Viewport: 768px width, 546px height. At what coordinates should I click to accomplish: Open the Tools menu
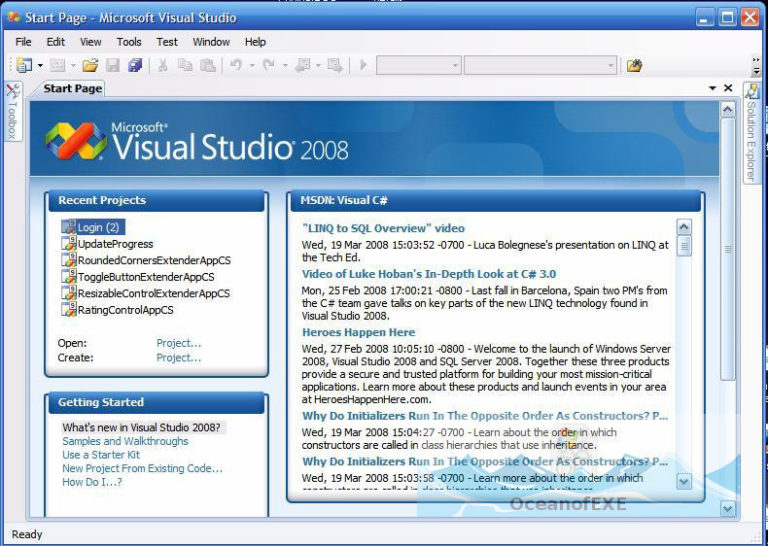[129, 42]
